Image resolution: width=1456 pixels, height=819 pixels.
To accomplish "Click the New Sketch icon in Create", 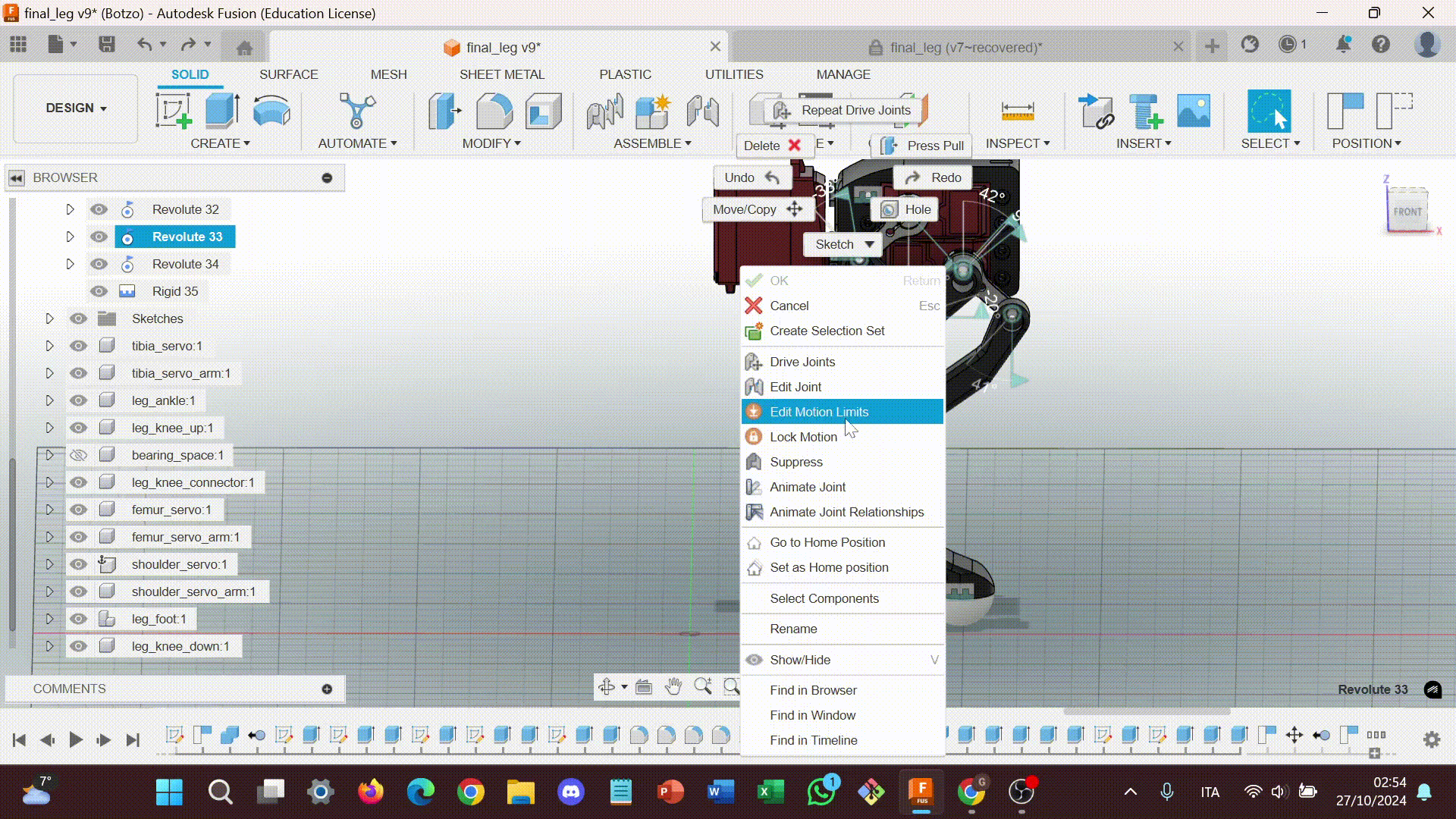I will 173,111.
